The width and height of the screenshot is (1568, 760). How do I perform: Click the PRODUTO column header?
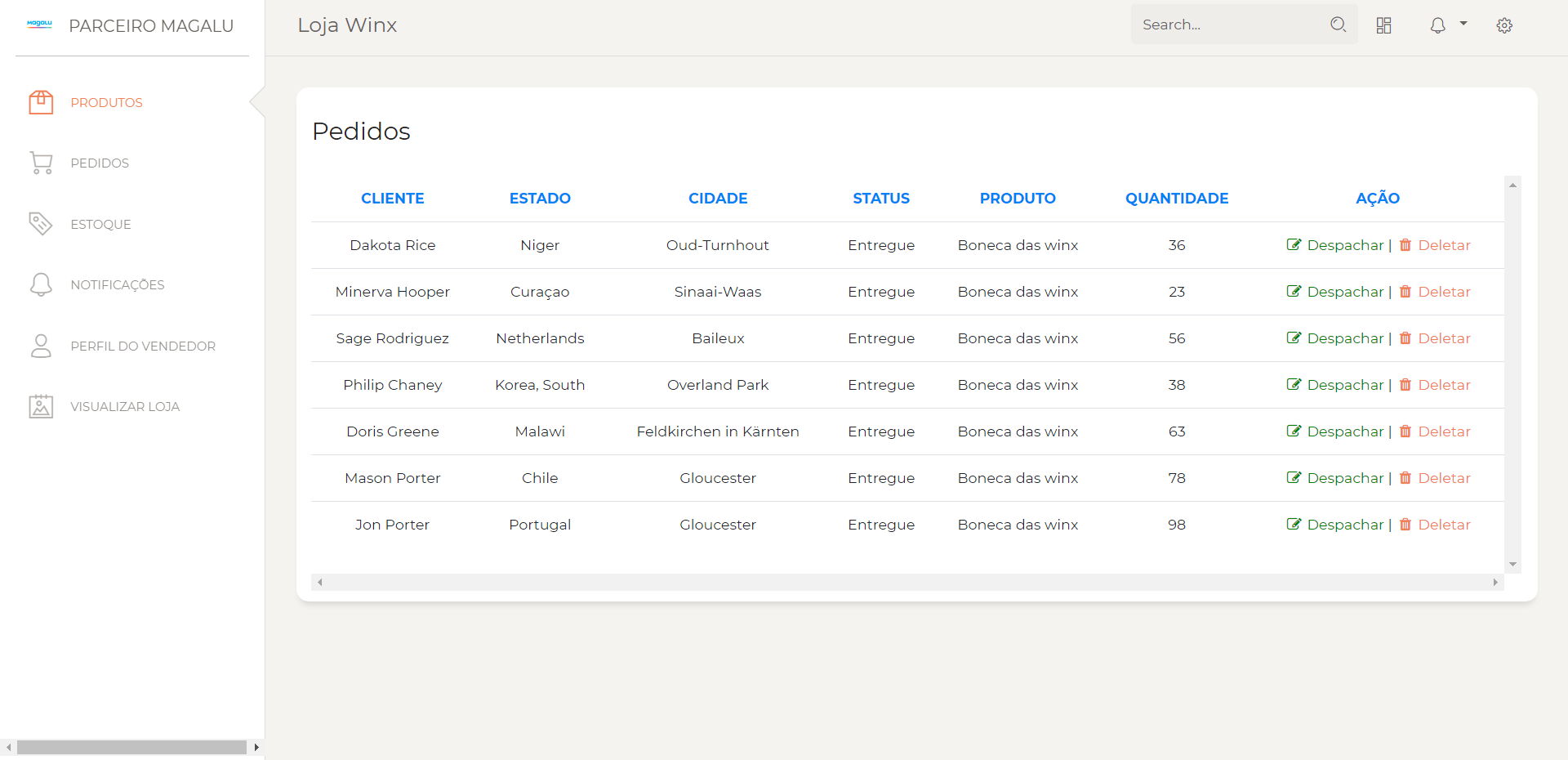(1018, 199)
